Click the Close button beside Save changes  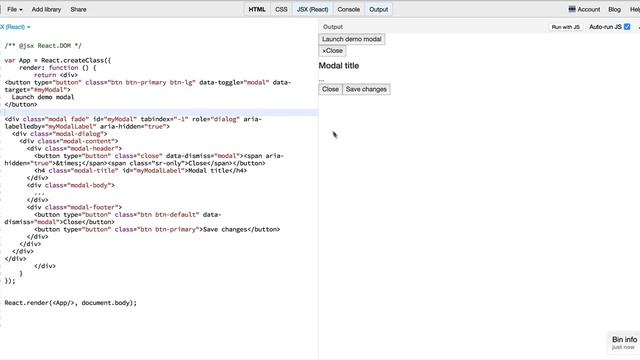click(330, 89)
